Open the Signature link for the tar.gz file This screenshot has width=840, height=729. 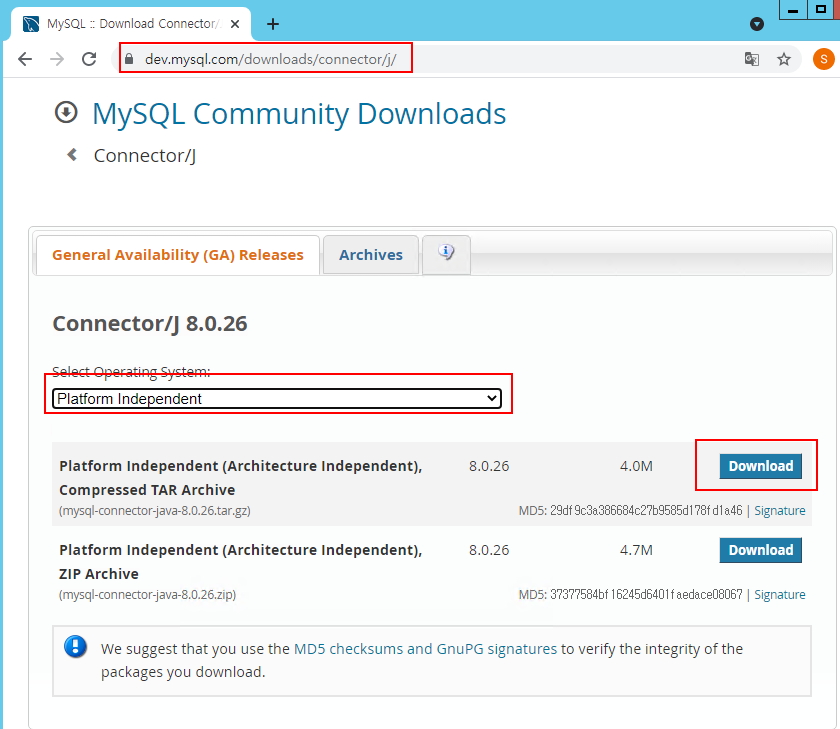pos(779,510)
